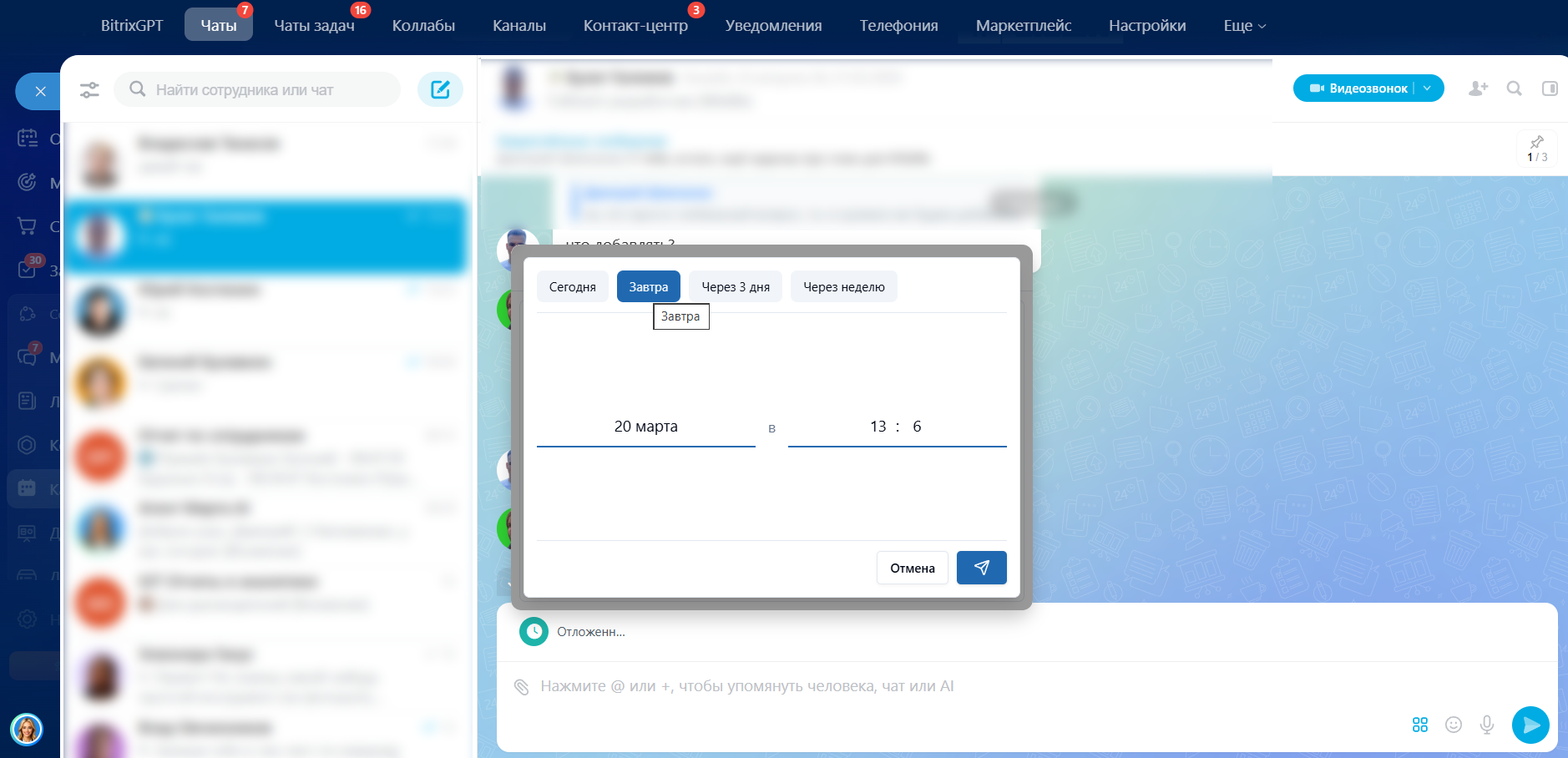The image size is (1568, 758).
Task: Open the selected blue highlighted chat
Action: click(x=266, y=236)
